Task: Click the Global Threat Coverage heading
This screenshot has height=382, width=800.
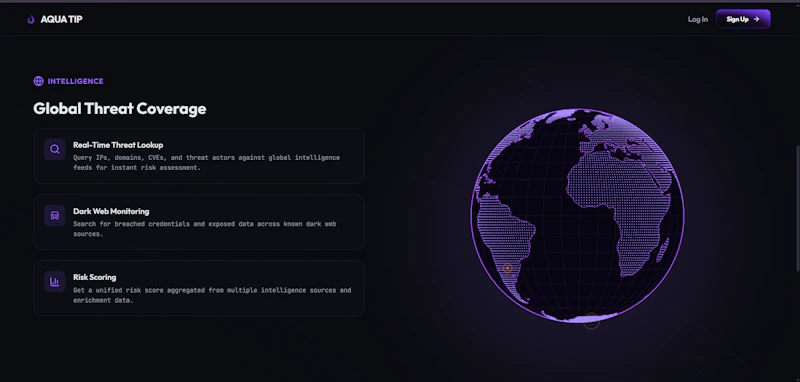Action: 119,109
